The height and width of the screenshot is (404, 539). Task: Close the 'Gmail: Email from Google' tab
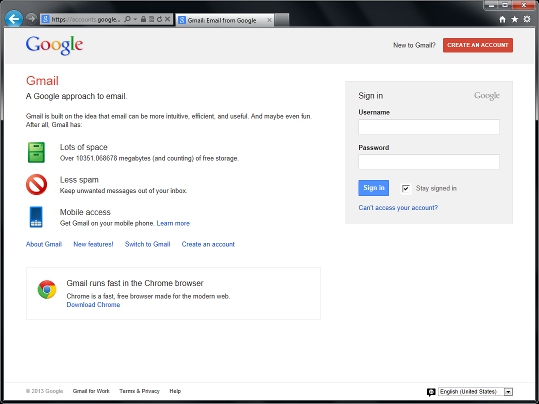(x=269, y=20)
